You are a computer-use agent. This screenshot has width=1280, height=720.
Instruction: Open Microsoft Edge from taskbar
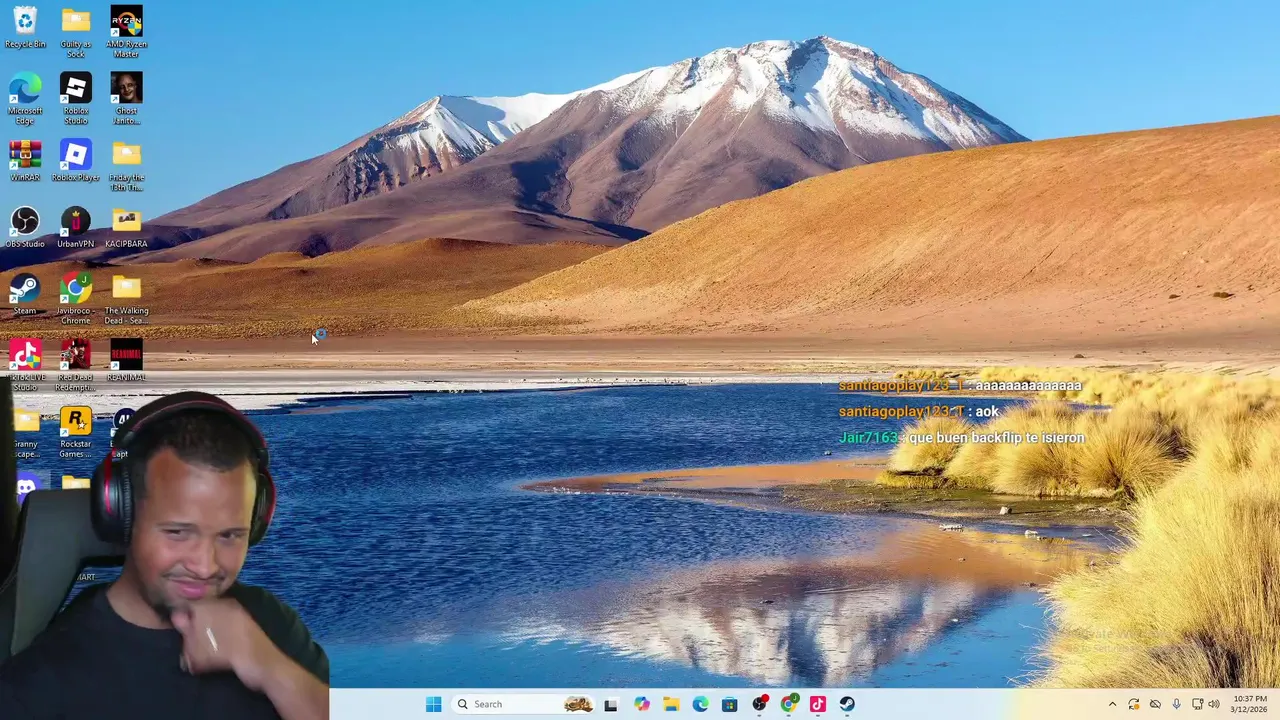tap(700, 704)
